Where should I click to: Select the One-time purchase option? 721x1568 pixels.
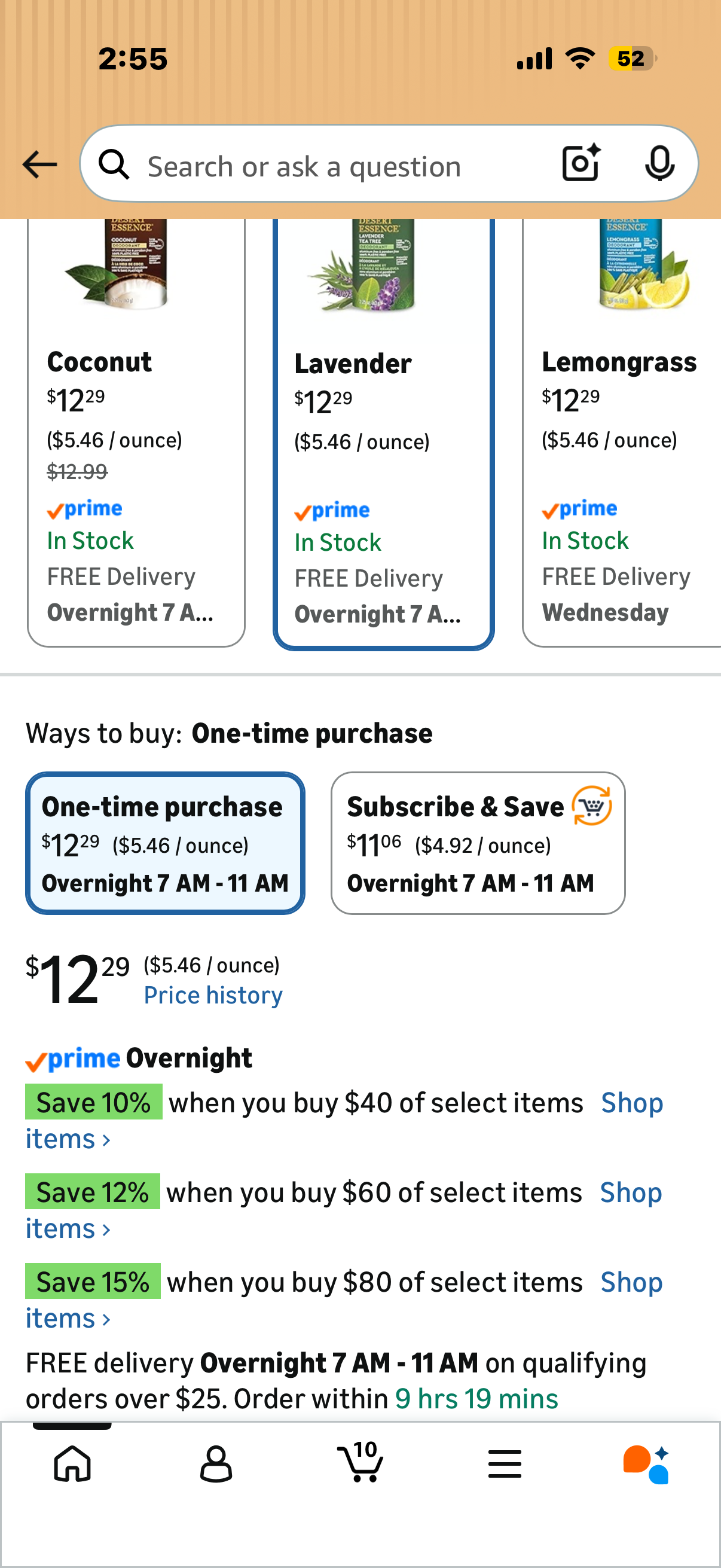(x=165, y=843)
